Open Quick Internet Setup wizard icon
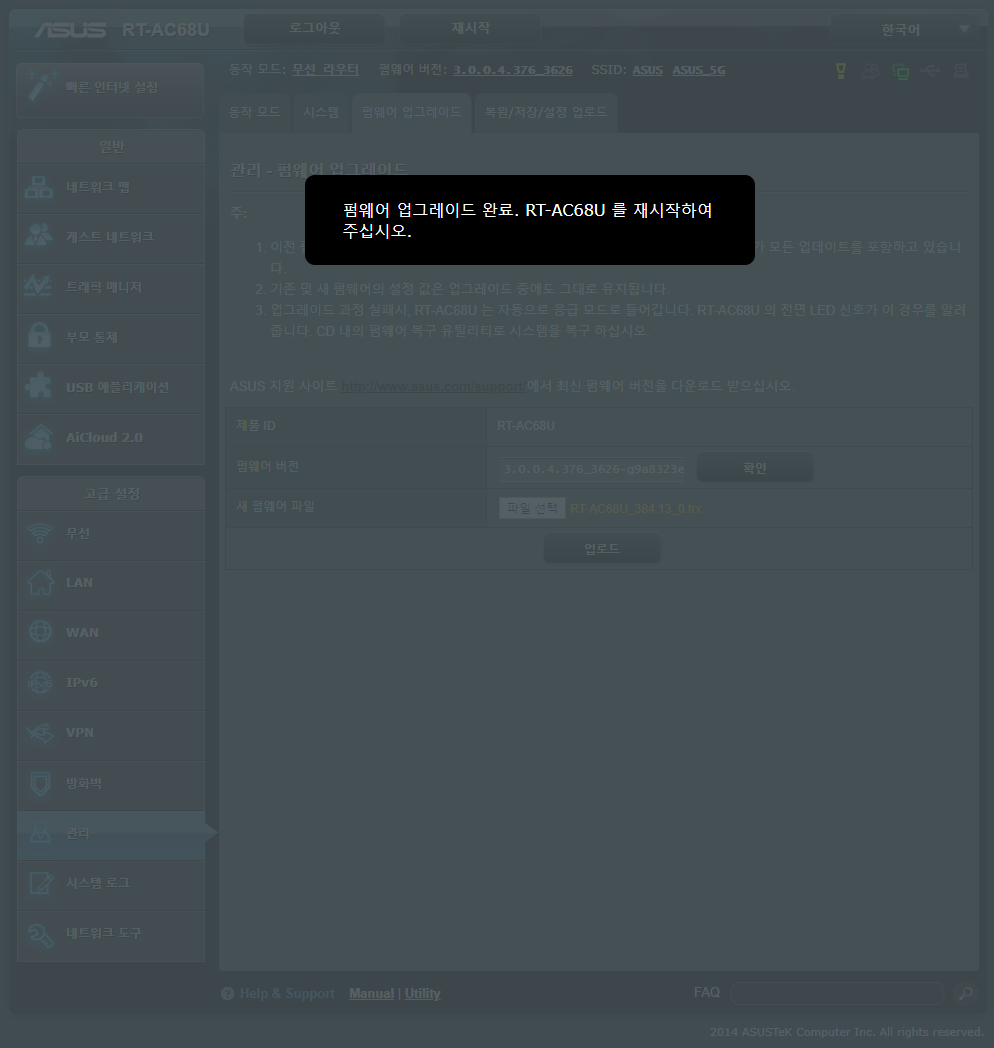Viewport: 994px width, 1048px height. pos(41,87)
